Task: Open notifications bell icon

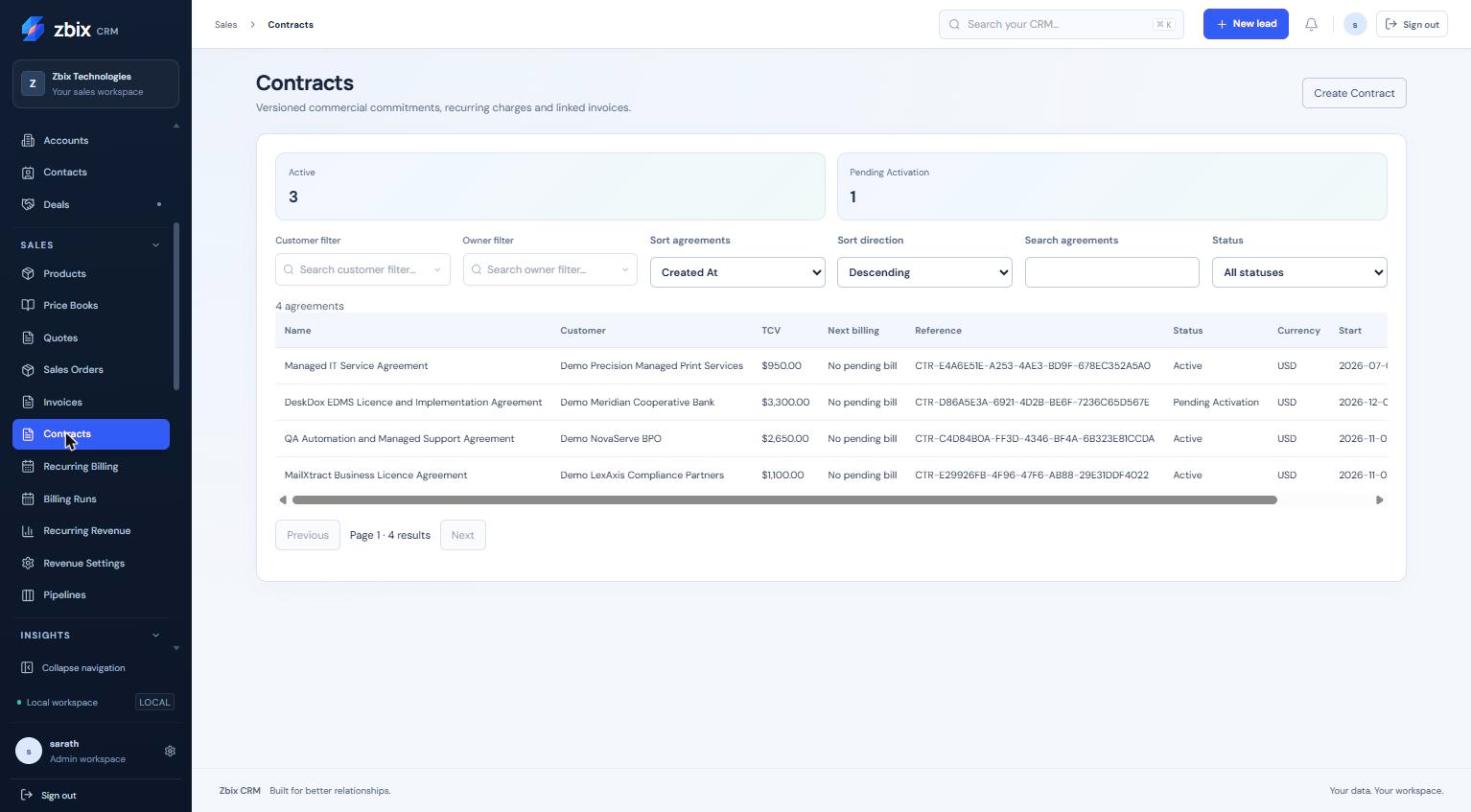Action: 1311,24
